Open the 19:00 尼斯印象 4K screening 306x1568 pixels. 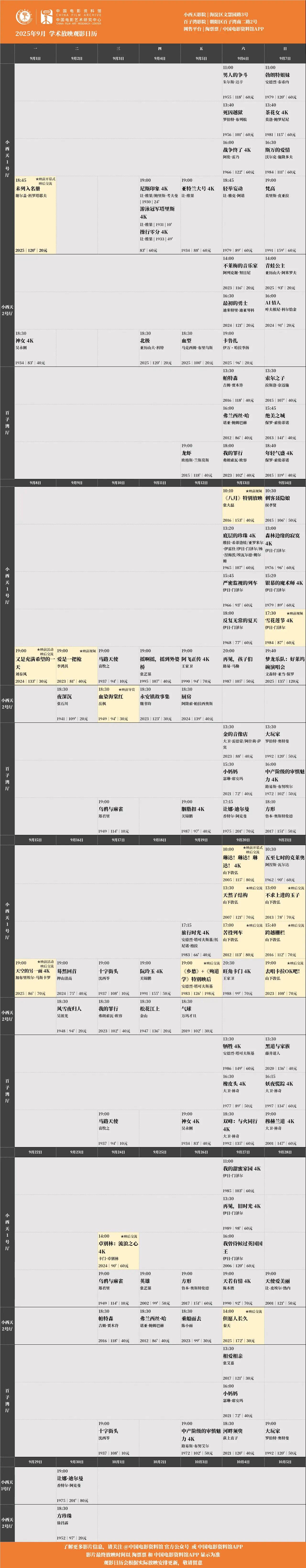pyautogui.click(x=159, y=215)
